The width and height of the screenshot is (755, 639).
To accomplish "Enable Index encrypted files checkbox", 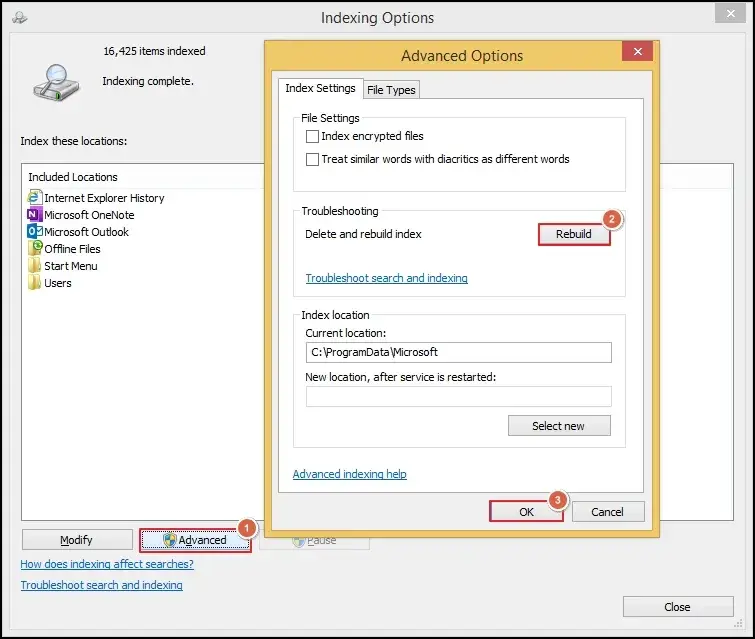I will coord(312,136).
